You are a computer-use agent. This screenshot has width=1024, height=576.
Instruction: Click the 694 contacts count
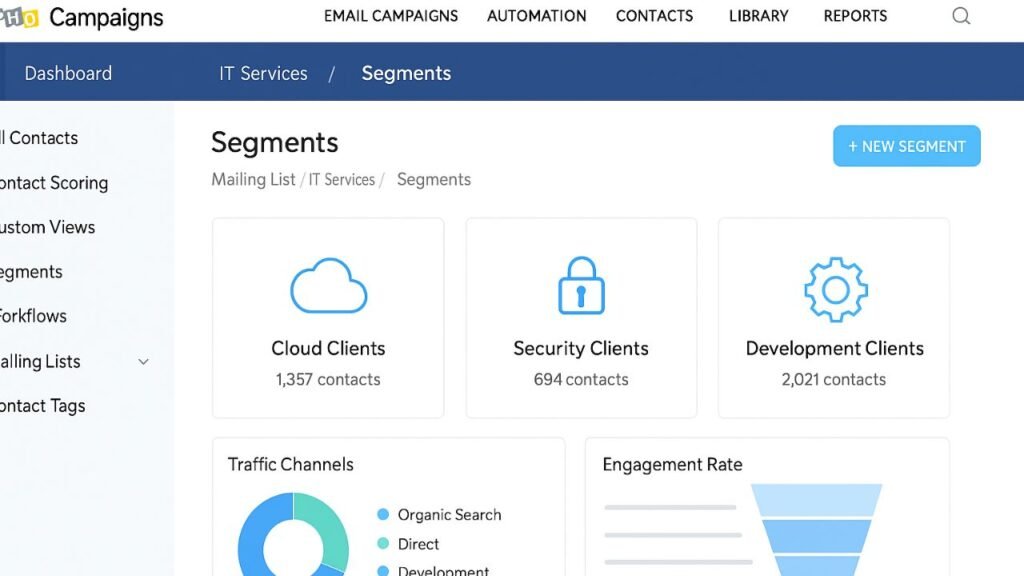(581, 379)
